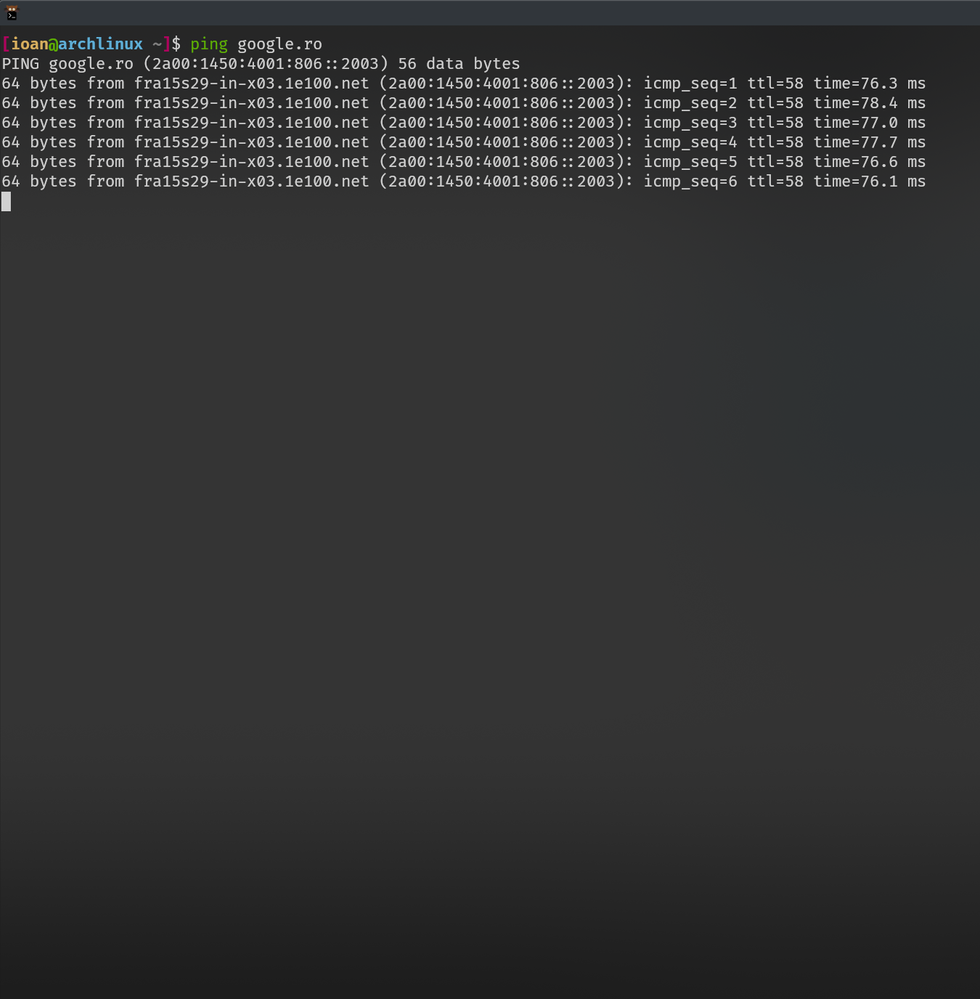Click the "time=77.0 ms" value
The height and width of the screenshot is (999, 980).
point(869,123)
